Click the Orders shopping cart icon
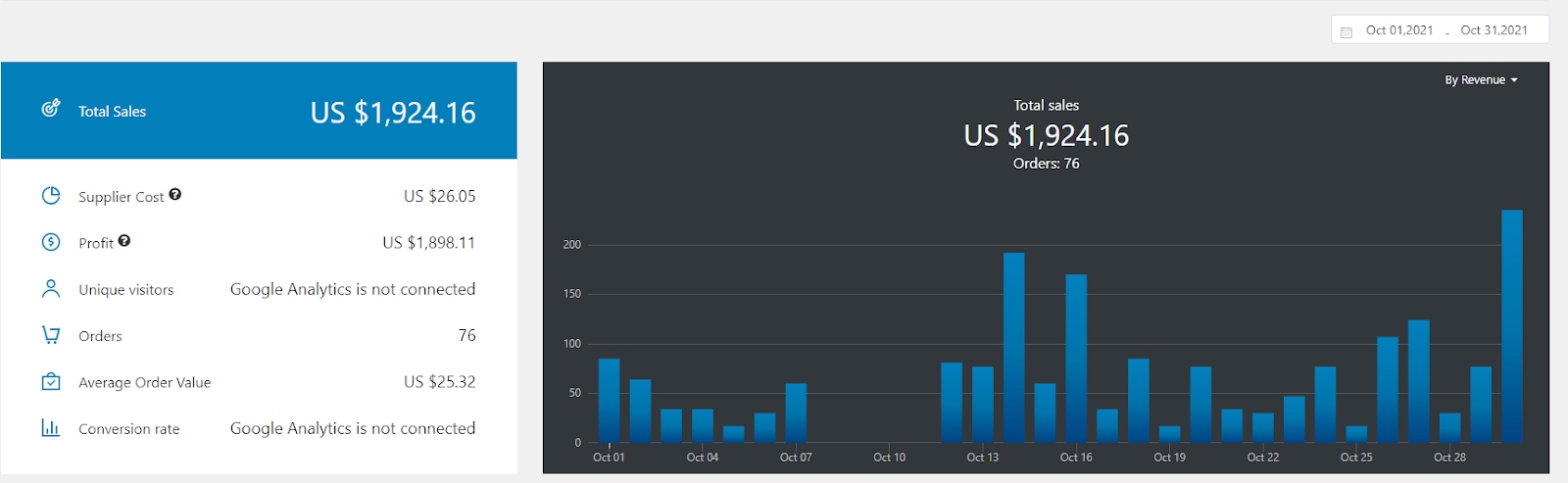1568x483 pixels. (51, 335)
